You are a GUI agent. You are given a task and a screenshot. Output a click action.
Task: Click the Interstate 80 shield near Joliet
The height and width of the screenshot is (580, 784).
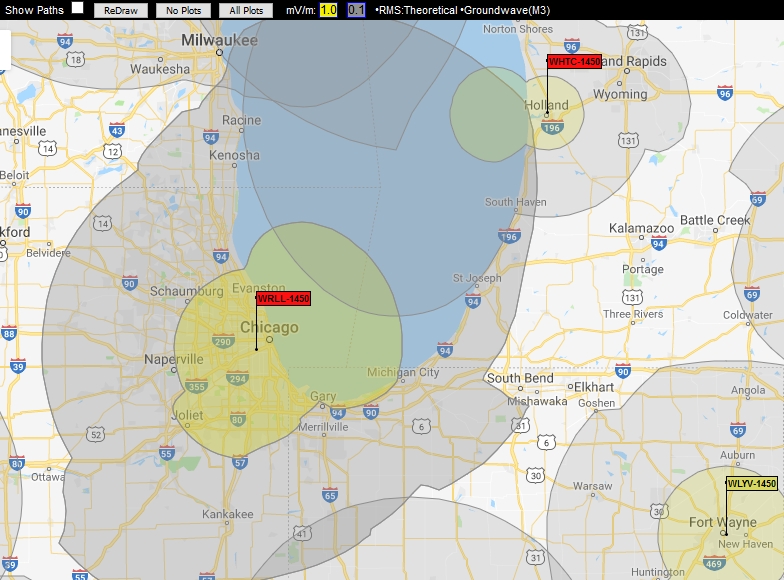[238, 420]
